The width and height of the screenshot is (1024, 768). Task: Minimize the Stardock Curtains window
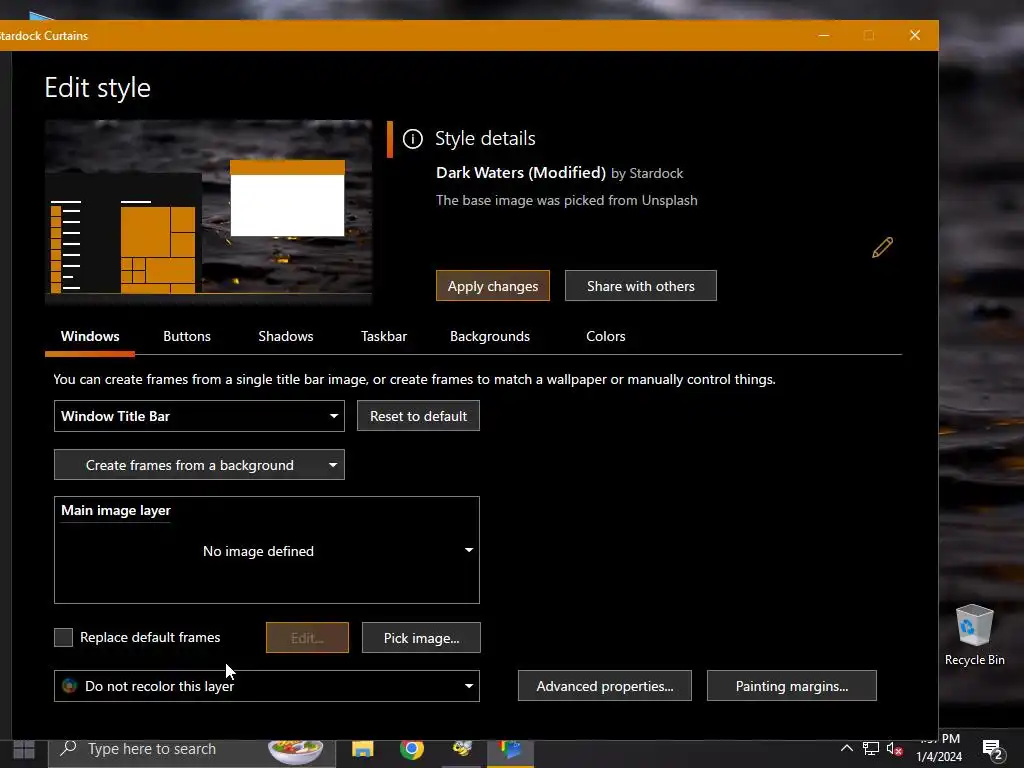824,35
